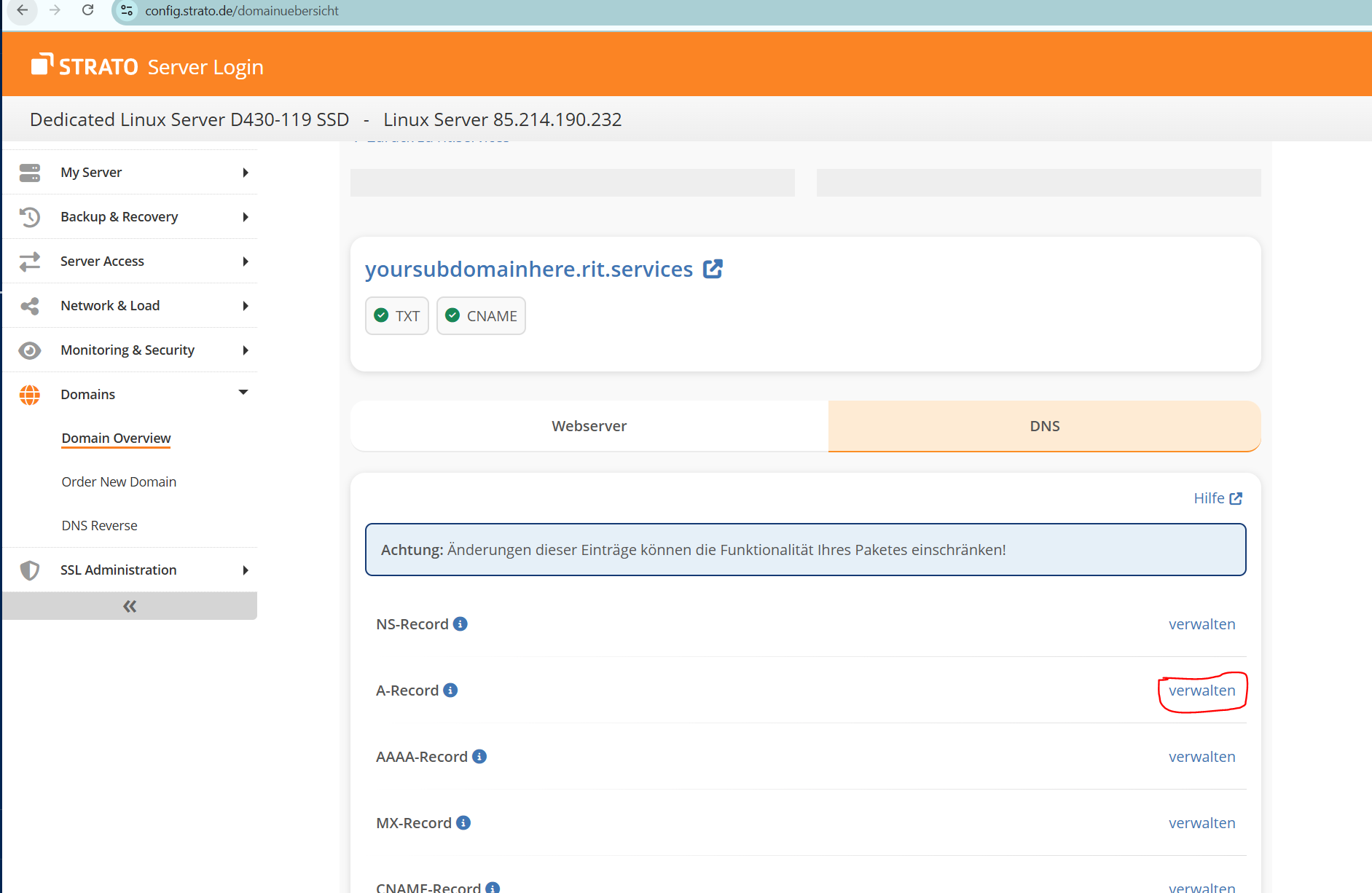
Task: Open Domain Overview in the sidebar
Action: click(x=116, y=438)
